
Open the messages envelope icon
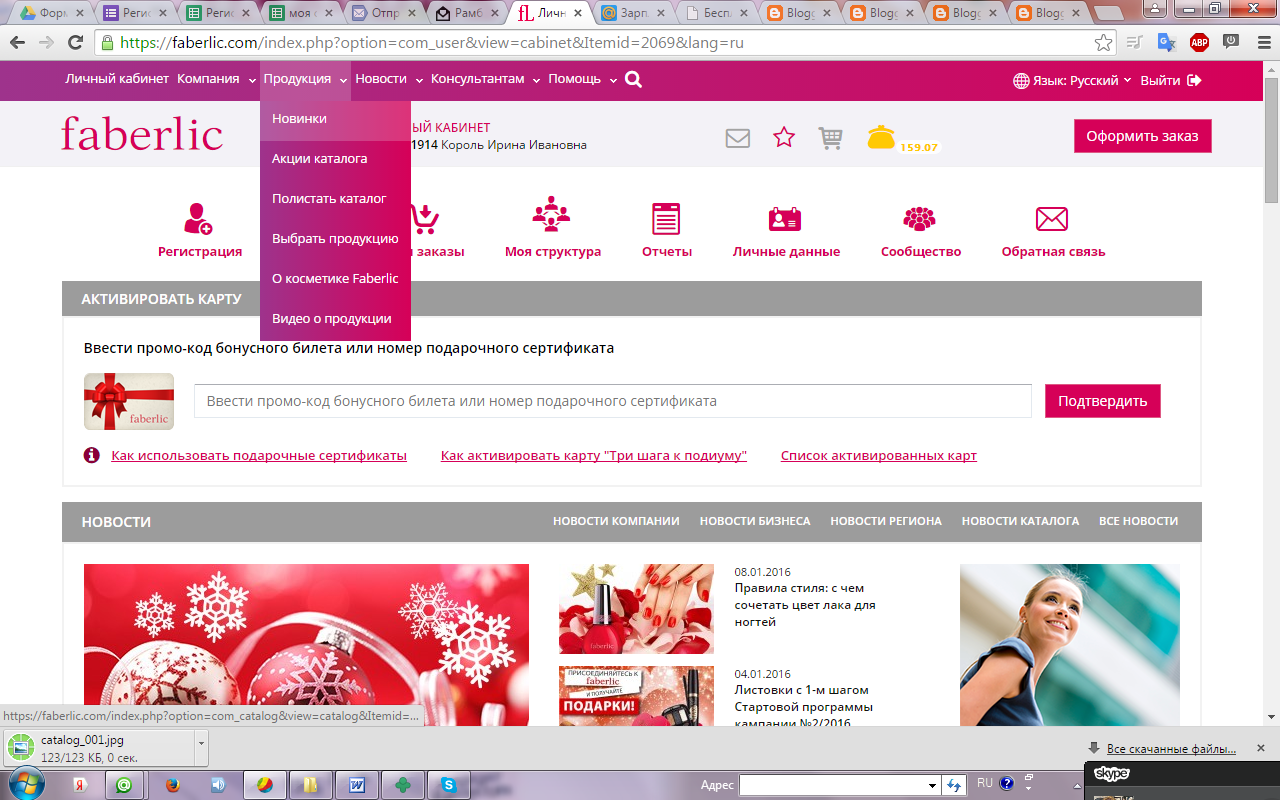point(738,138)
